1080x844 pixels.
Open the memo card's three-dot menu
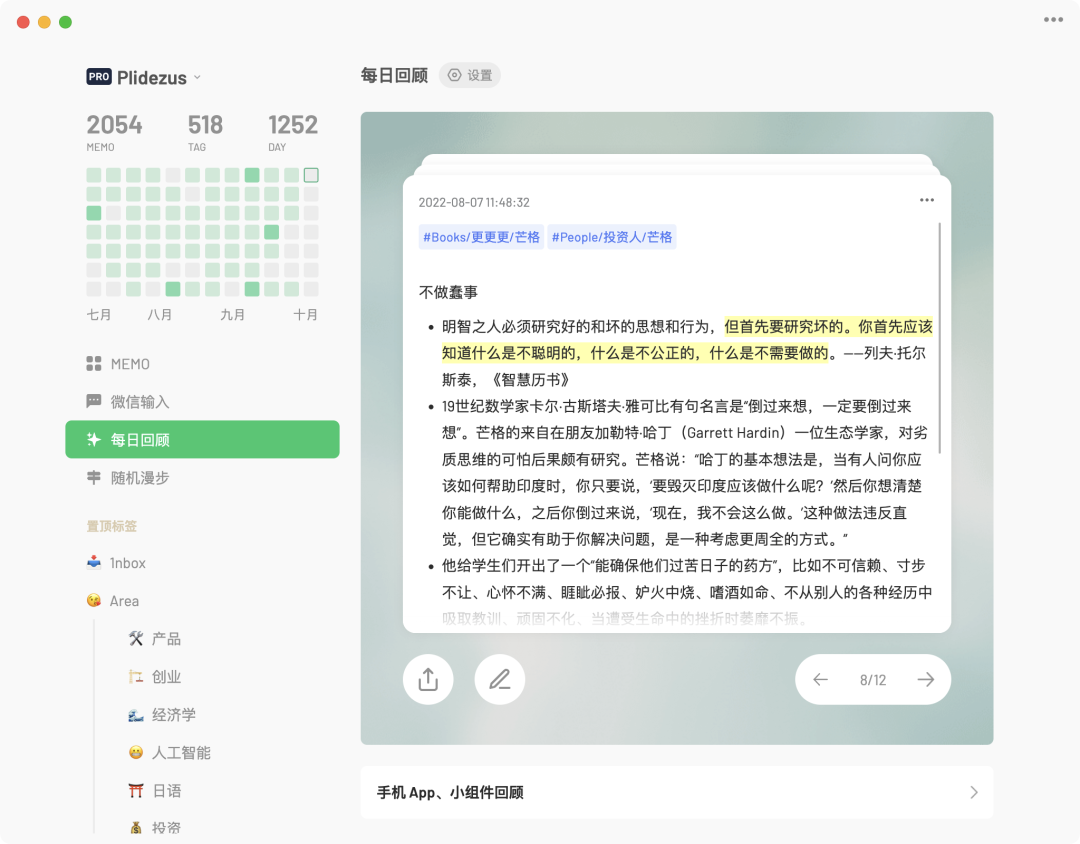click(x=926, y=200)
